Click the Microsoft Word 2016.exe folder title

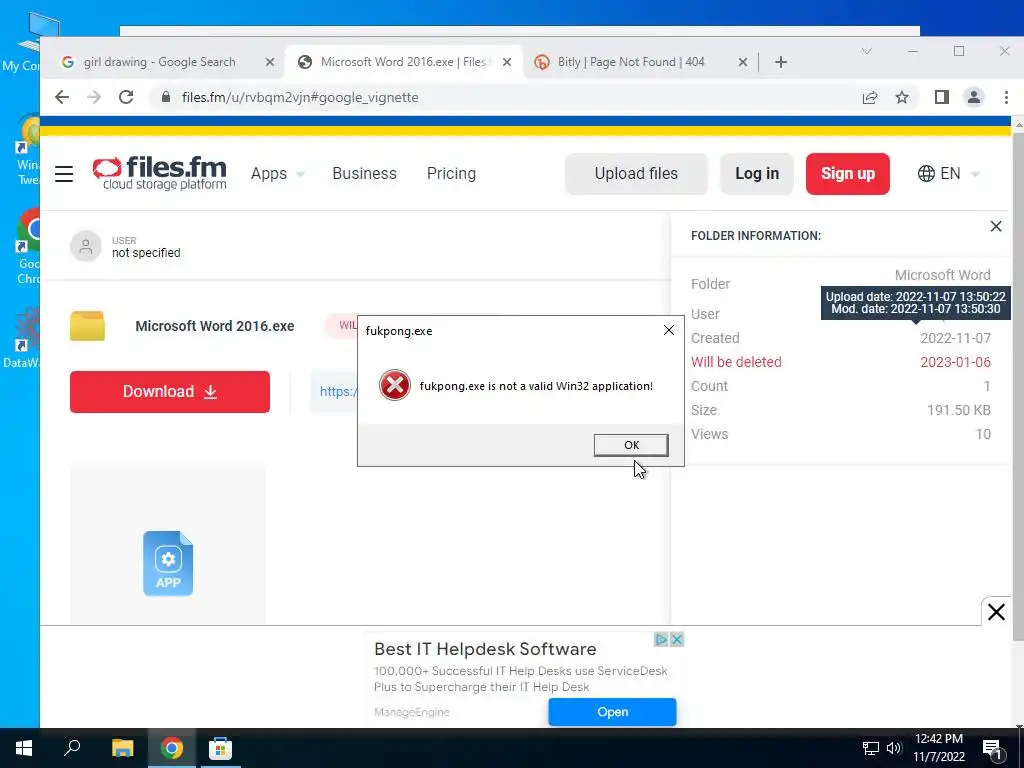pyautogui.click(x=215, y=326)
